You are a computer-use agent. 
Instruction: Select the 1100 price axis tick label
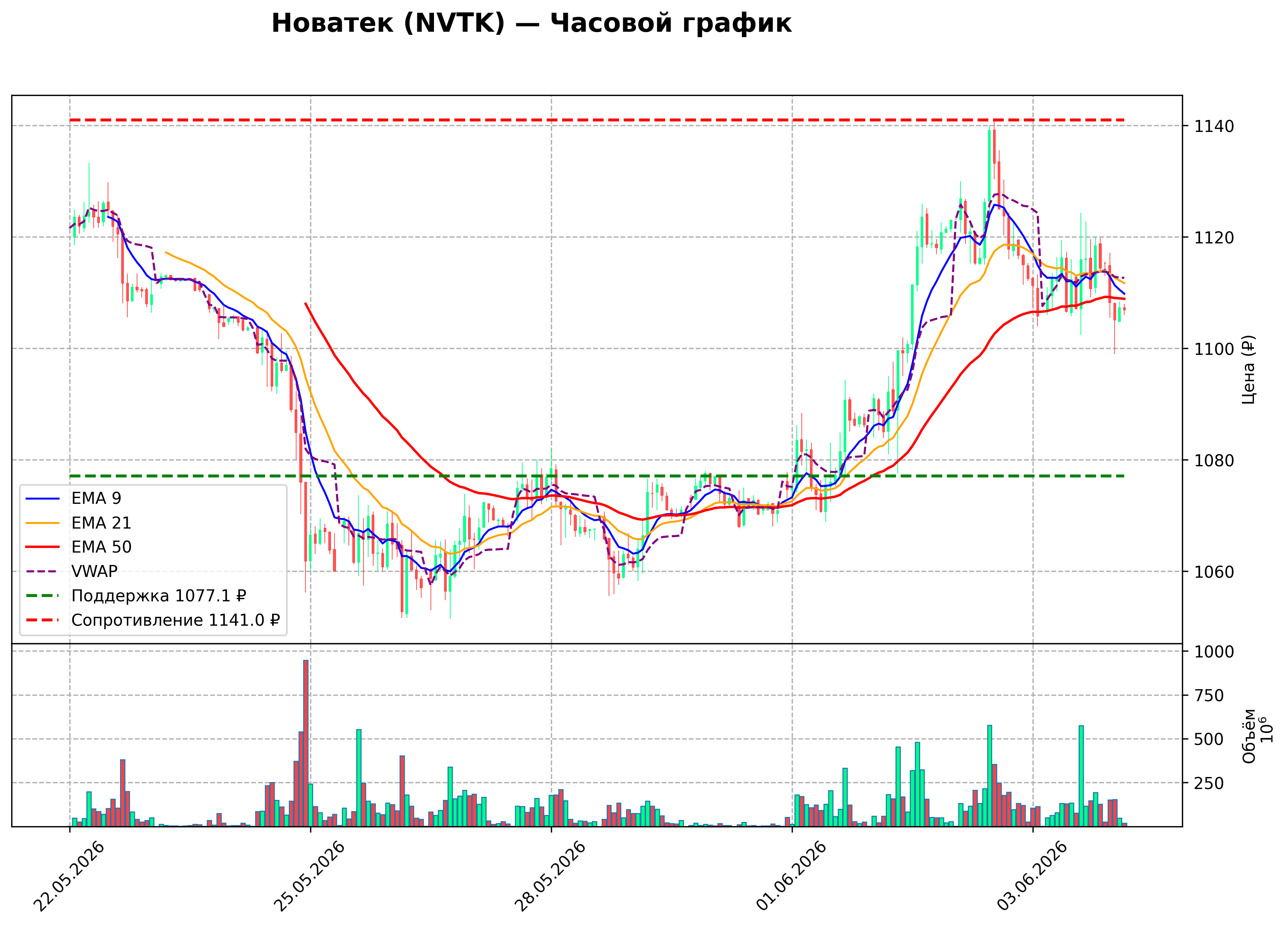tap(1214, 349)
